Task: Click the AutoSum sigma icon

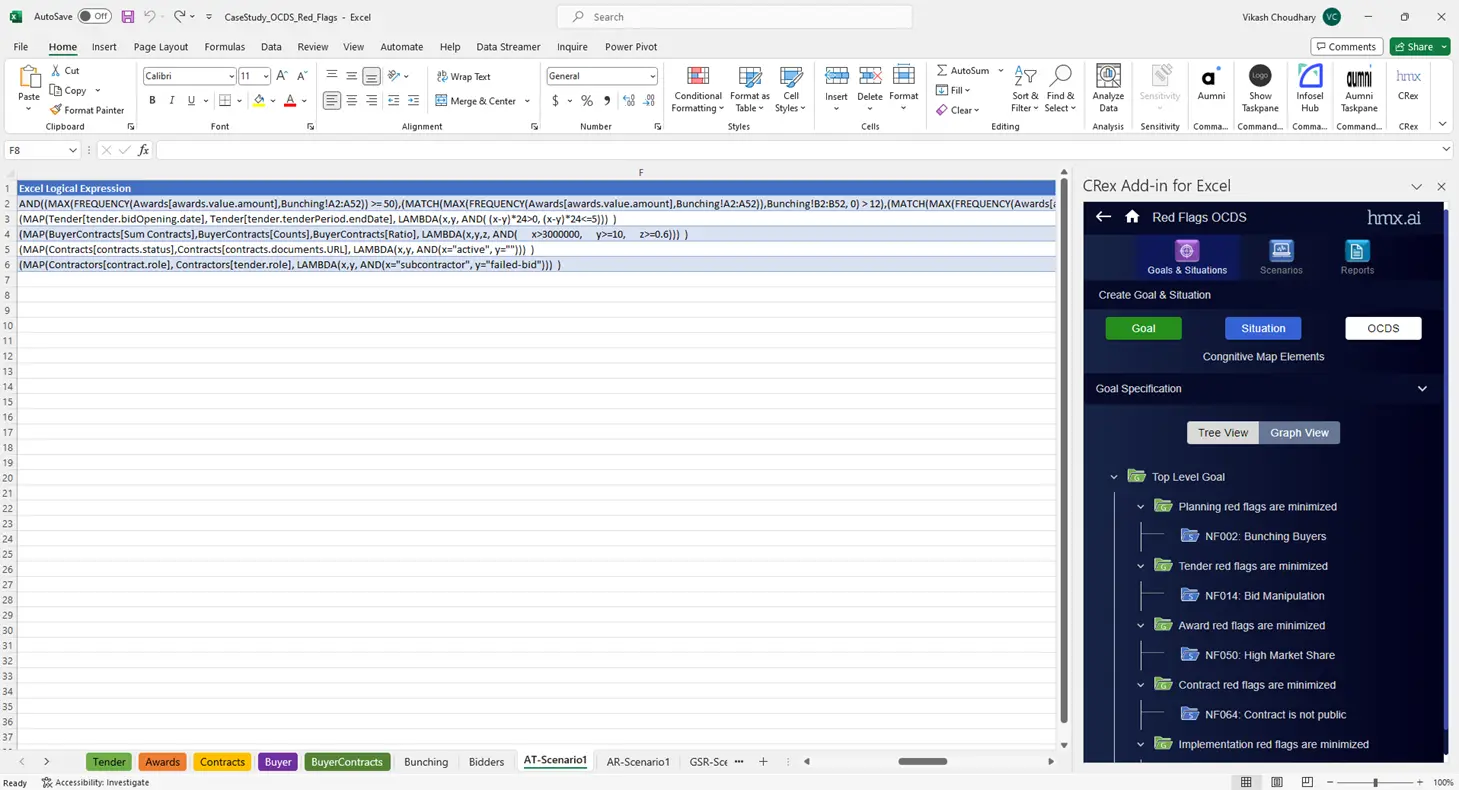Action: coord(942,71)
